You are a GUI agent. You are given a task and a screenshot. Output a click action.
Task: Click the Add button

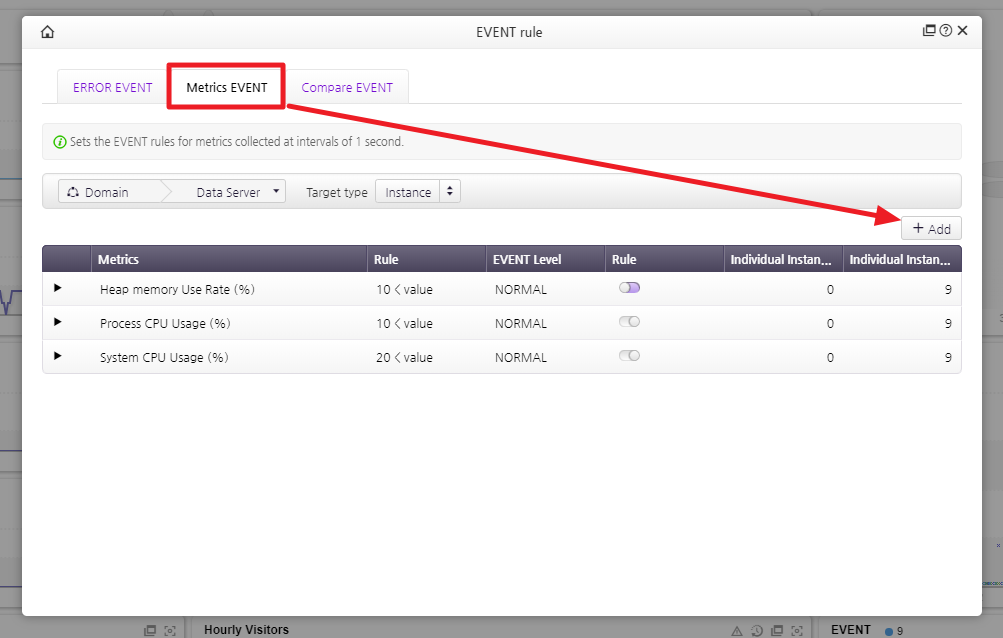(x=931, y=229)
